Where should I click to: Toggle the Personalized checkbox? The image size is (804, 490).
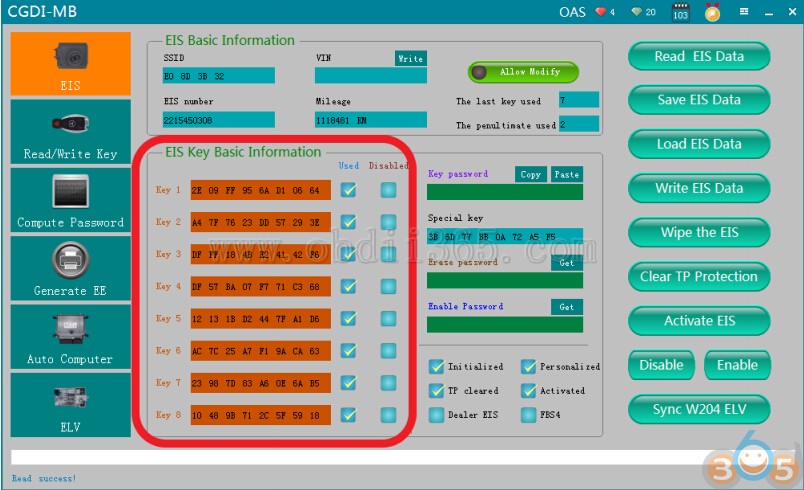(x=529, y=366)
